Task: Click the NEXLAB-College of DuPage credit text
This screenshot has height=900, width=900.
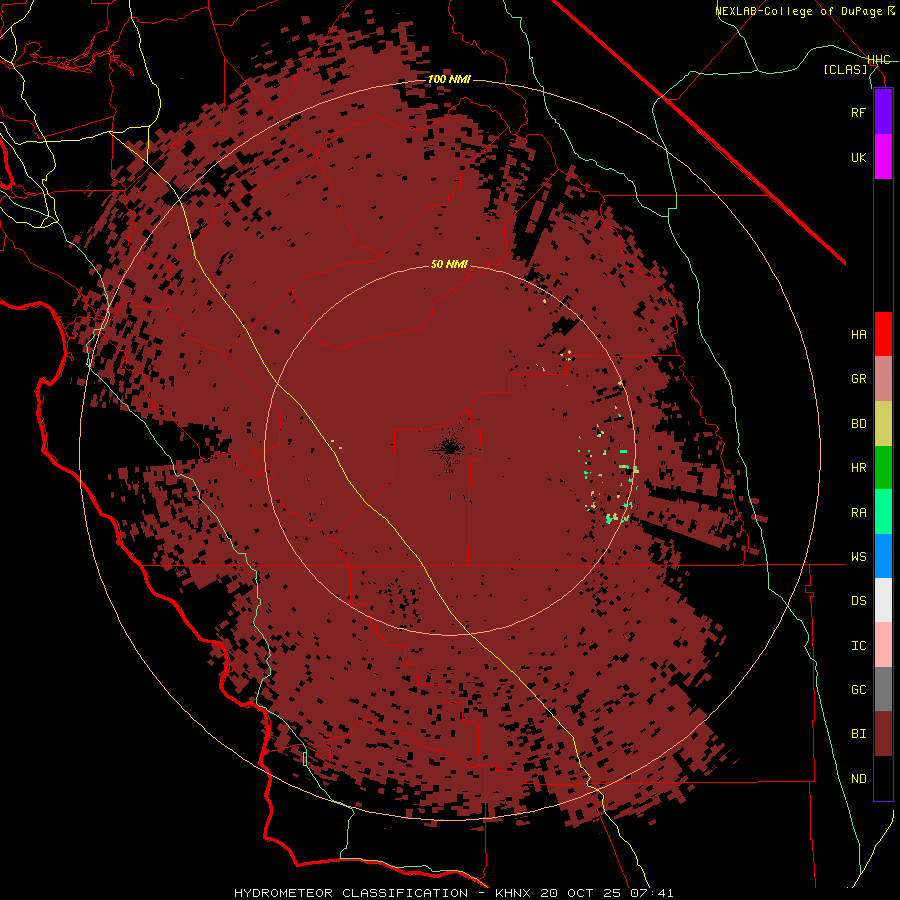Action: click(x=798, y=11)
